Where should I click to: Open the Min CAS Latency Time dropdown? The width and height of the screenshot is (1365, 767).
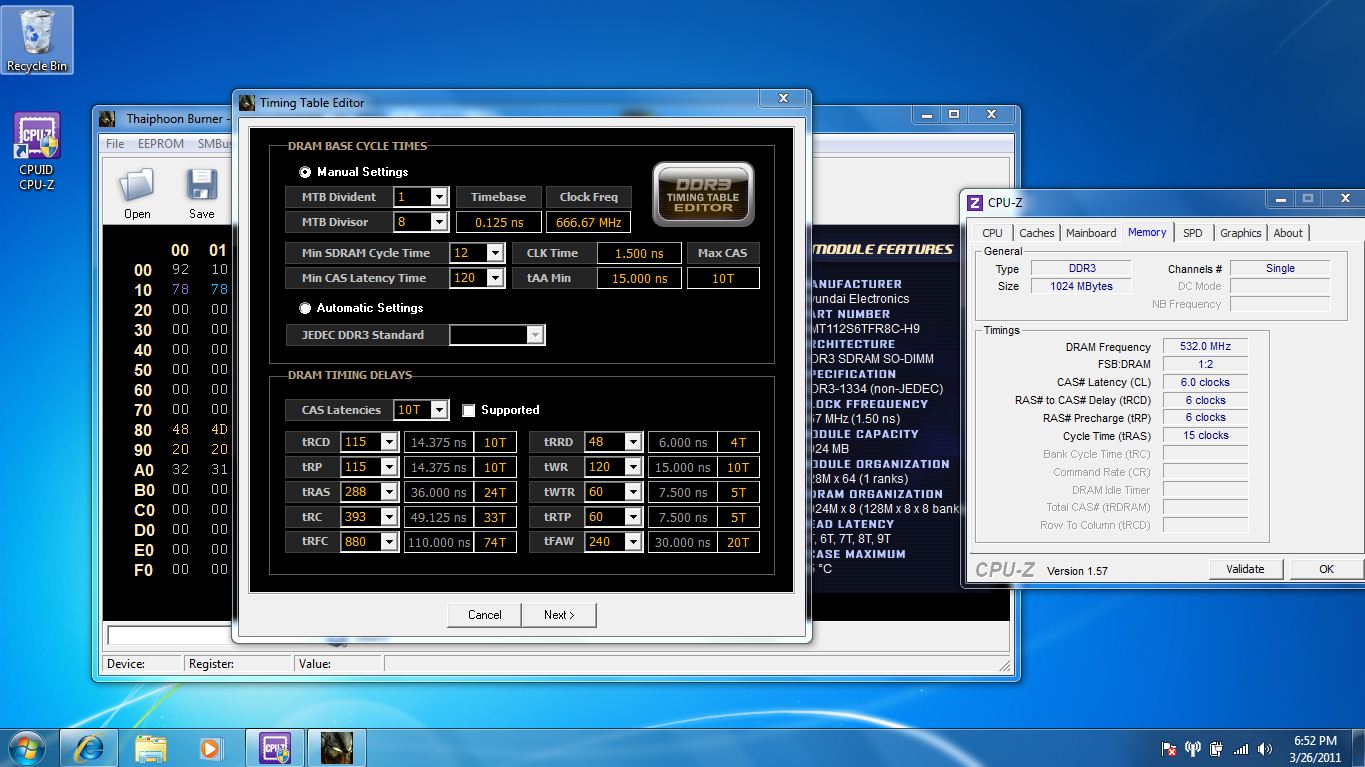[x=495, y=278]
